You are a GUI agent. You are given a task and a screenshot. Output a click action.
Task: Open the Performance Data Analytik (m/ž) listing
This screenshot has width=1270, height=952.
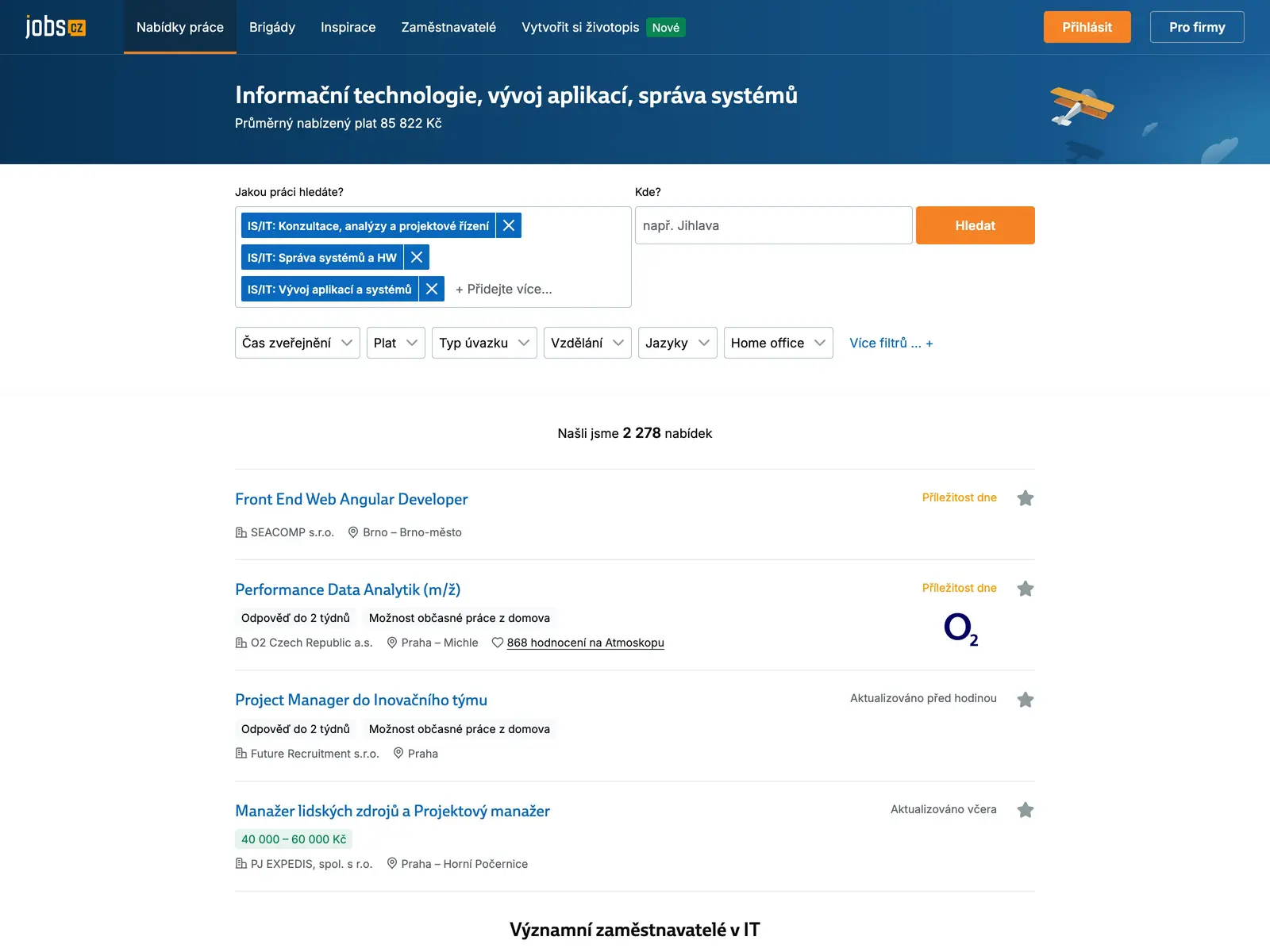pyautogui.click(x=348, y=589)
